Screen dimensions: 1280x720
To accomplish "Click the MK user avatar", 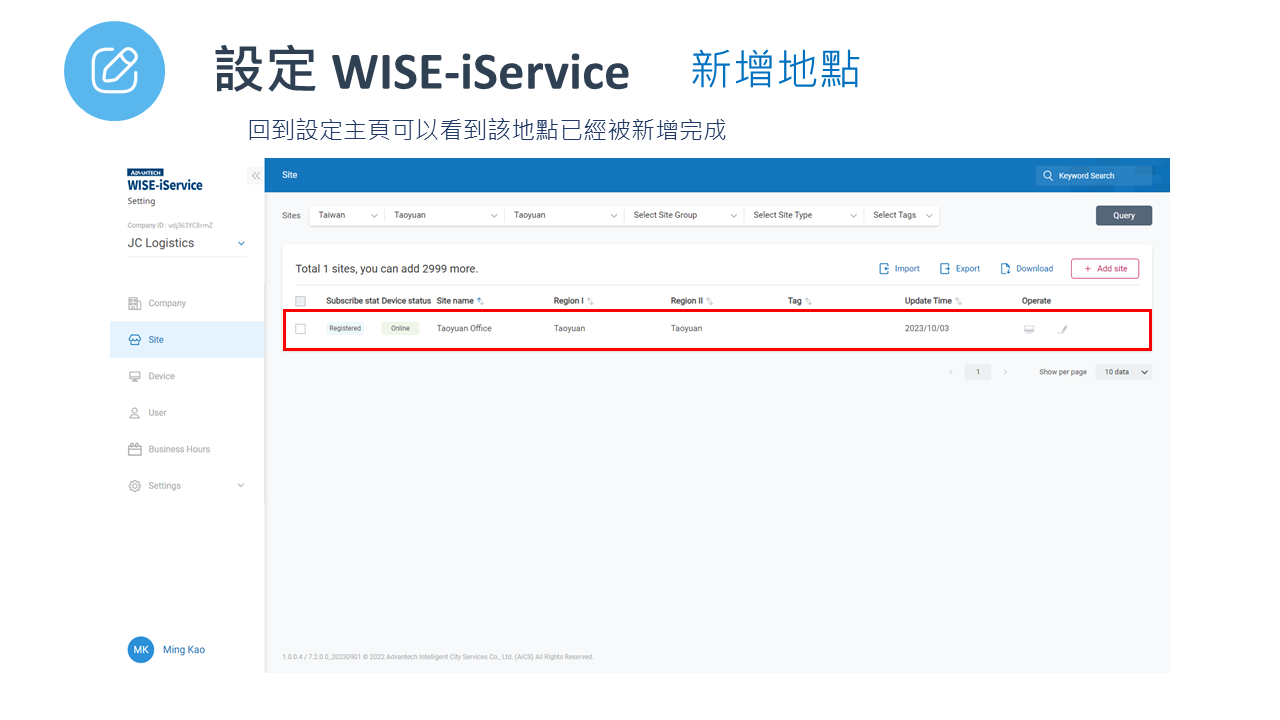I will [141, 650].
